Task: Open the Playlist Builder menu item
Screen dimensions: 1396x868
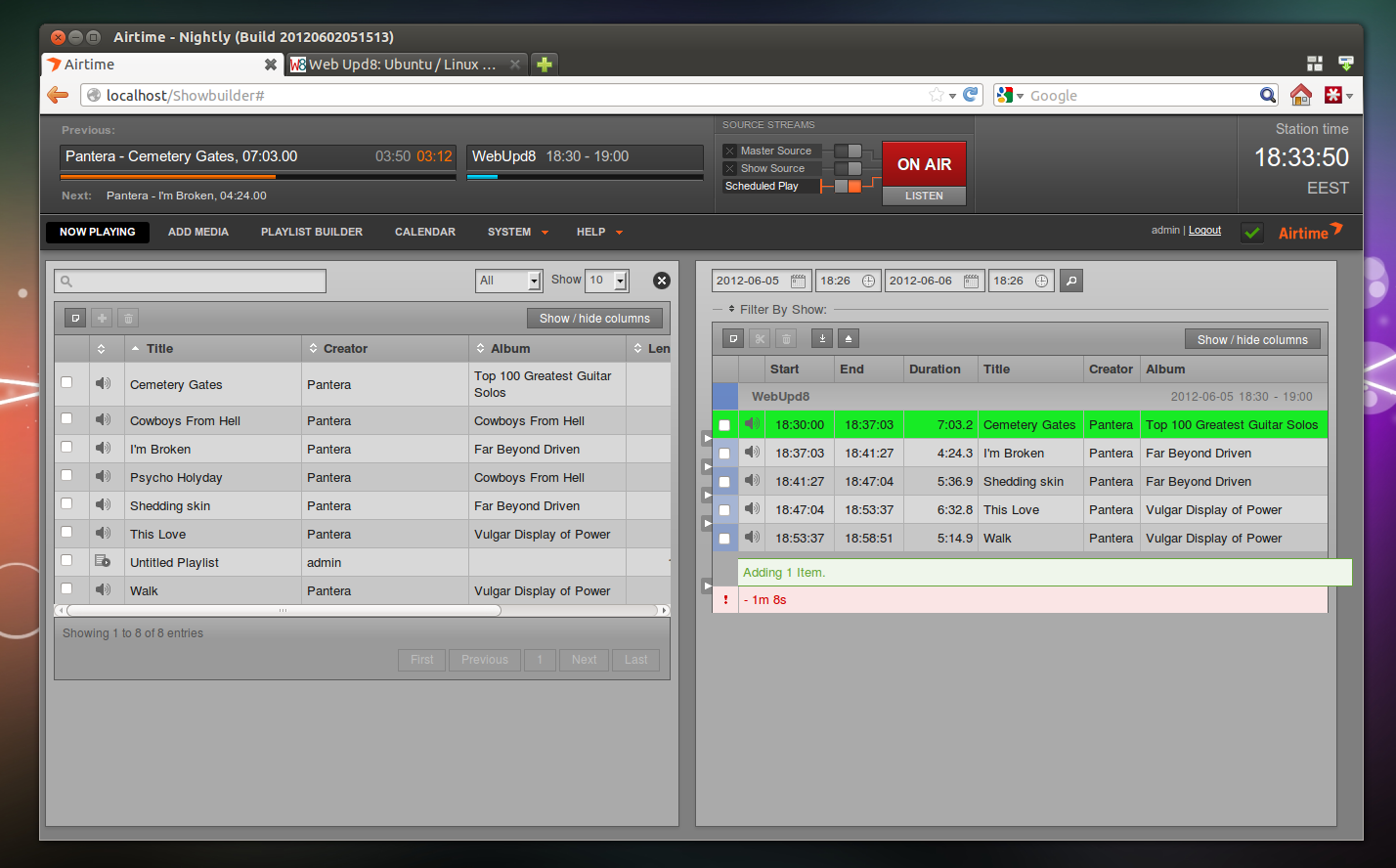Action: 311,232
